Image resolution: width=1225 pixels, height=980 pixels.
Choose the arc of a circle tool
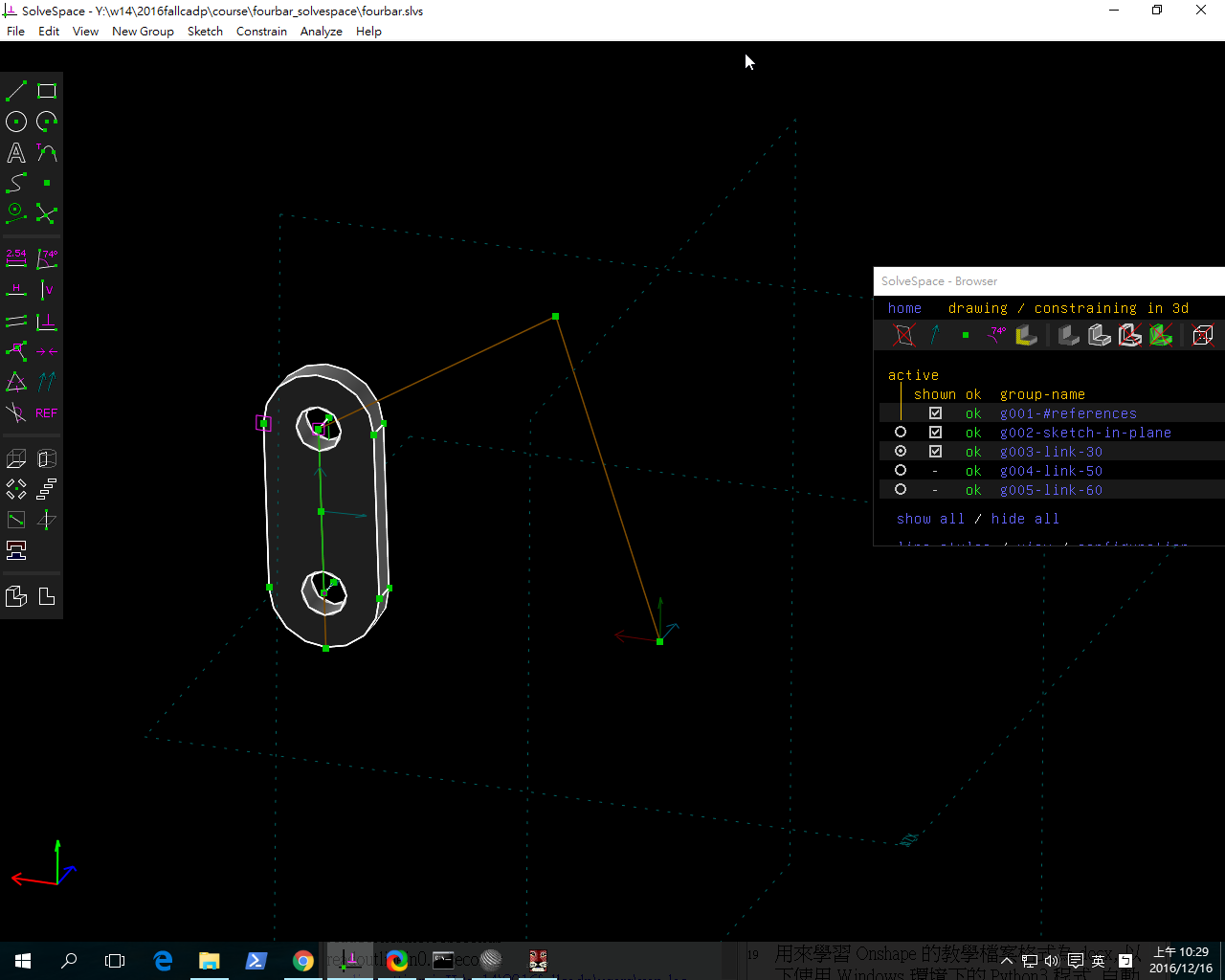coord(47,122)
